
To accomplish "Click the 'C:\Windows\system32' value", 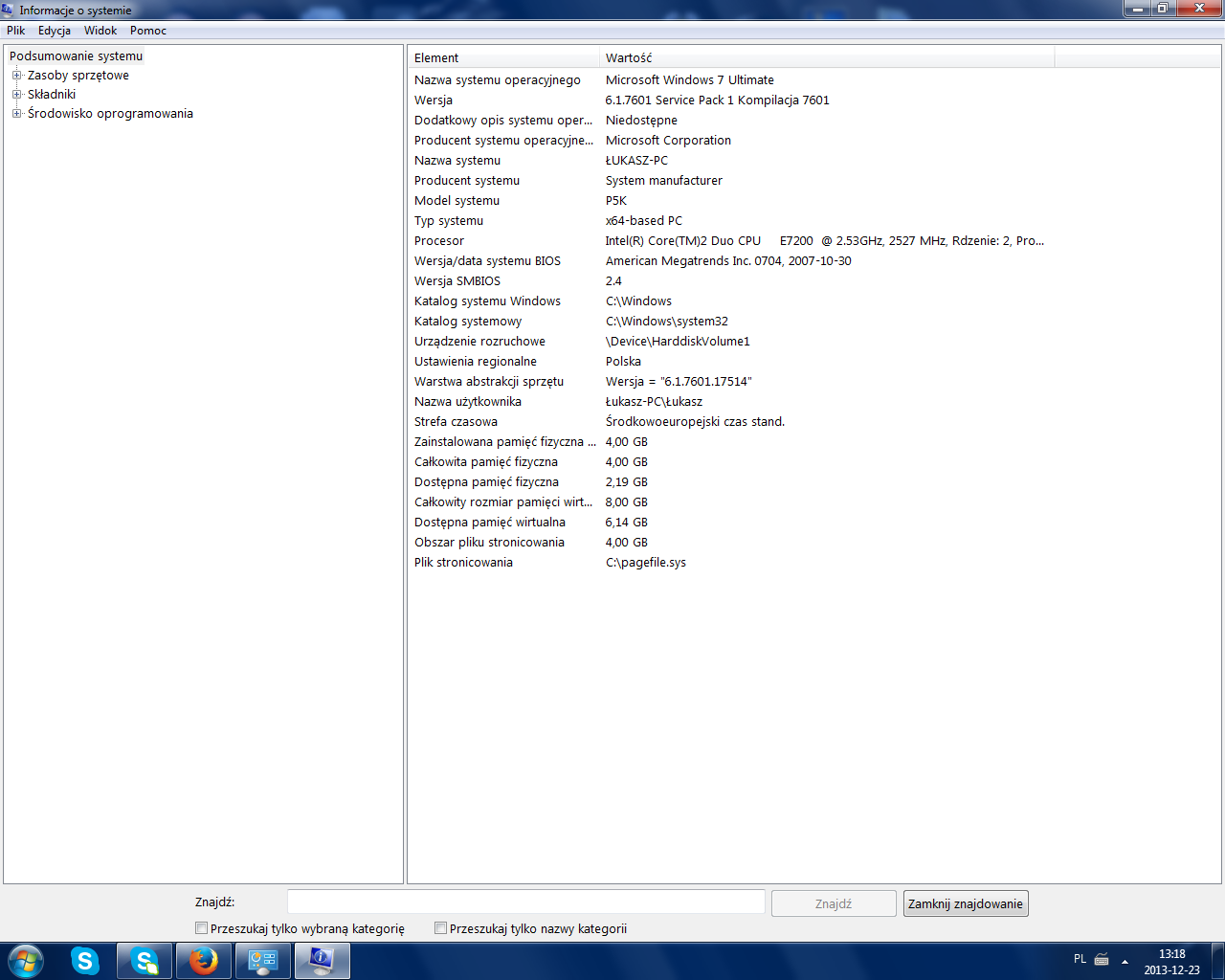I will [x=667, y=321].
